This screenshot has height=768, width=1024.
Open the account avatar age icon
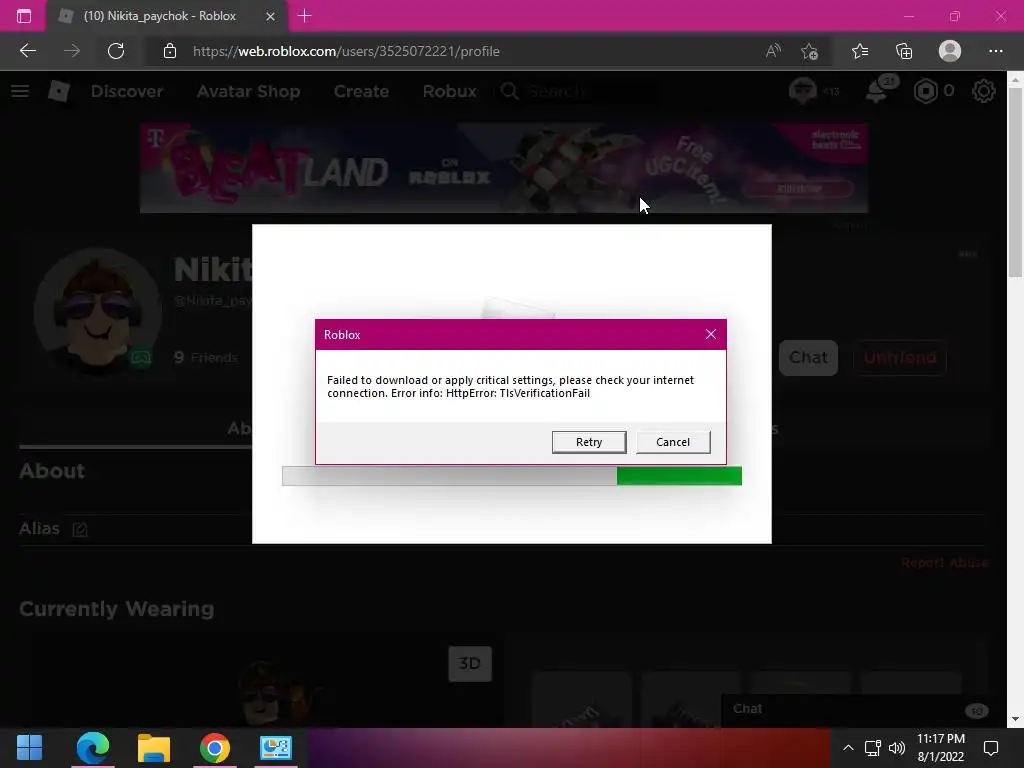(803, 91)
